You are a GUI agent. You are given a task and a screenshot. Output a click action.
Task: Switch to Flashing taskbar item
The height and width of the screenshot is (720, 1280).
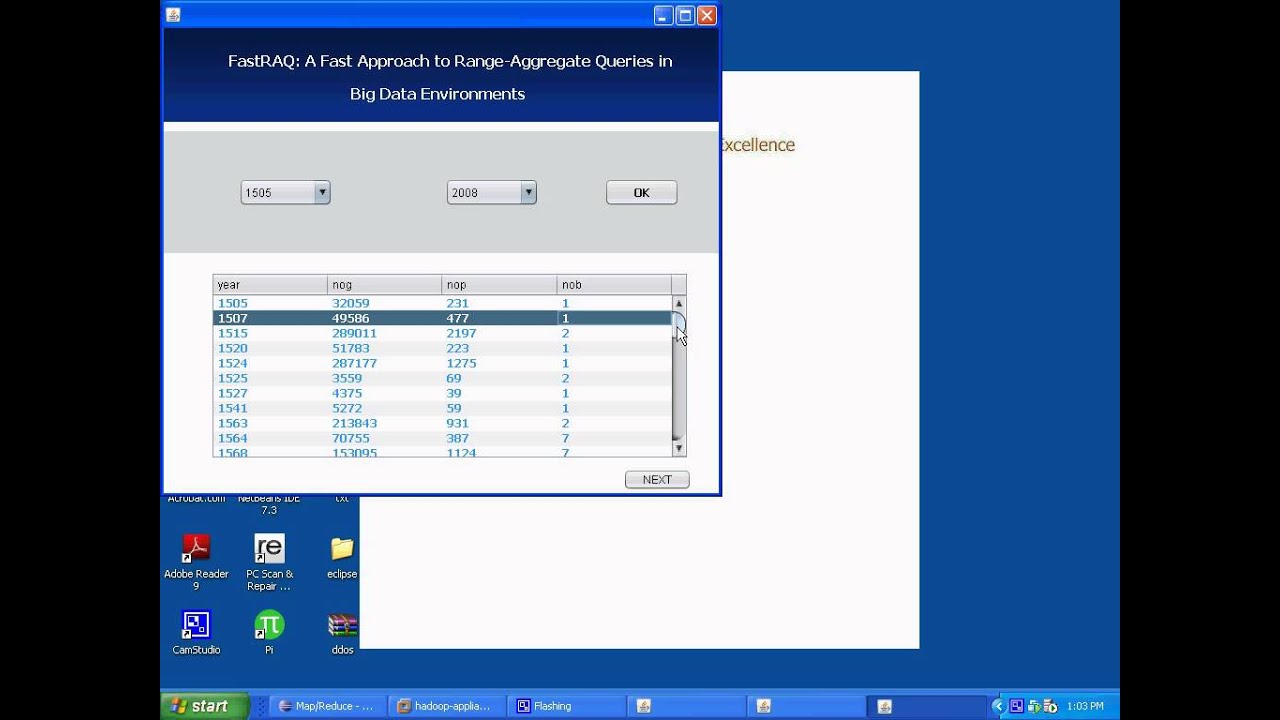click(565, 706)
